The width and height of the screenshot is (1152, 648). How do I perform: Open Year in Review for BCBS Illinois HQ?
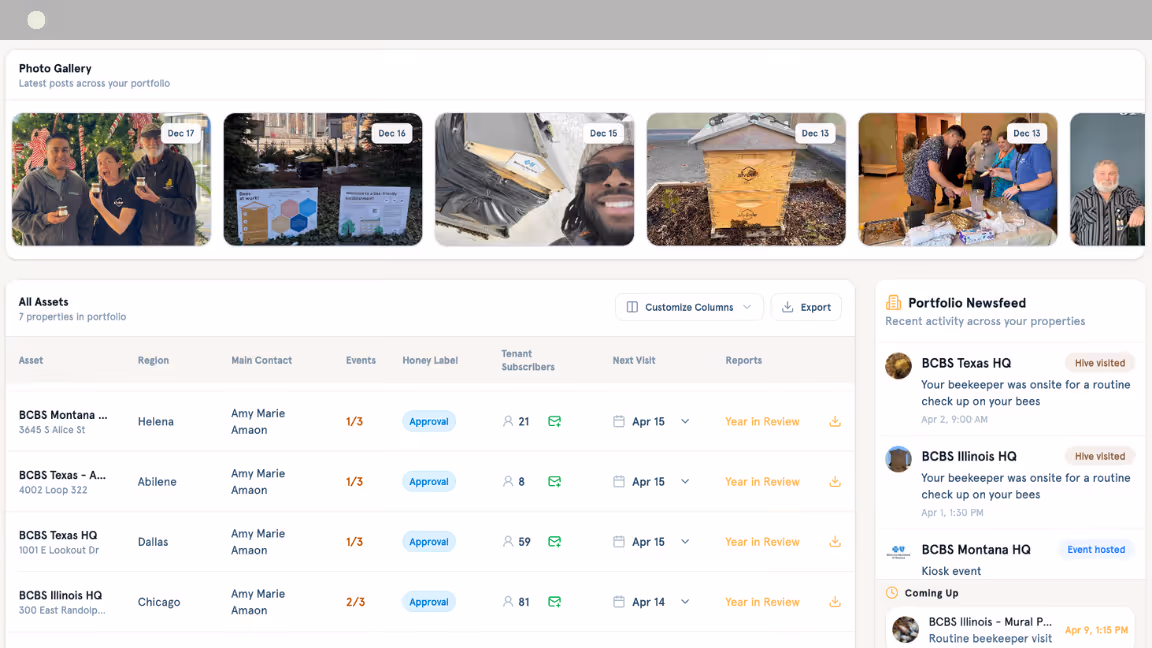coord(762,602)
